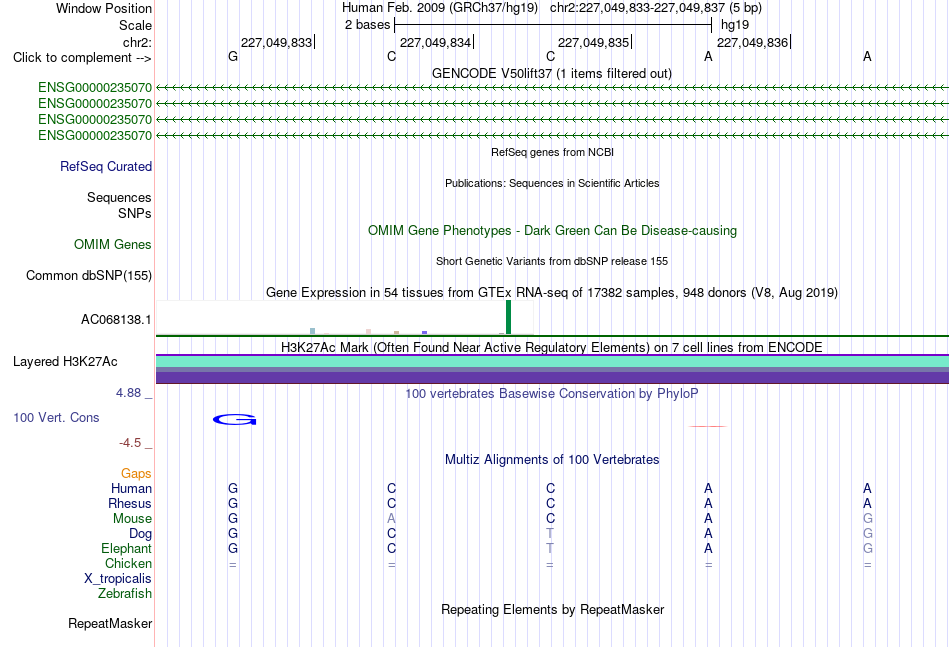Open 'Publications: Sequences in Scientific Articles' title
This screenshot has width=950, height=647.
pyautogui.click(x=552, y=183)
